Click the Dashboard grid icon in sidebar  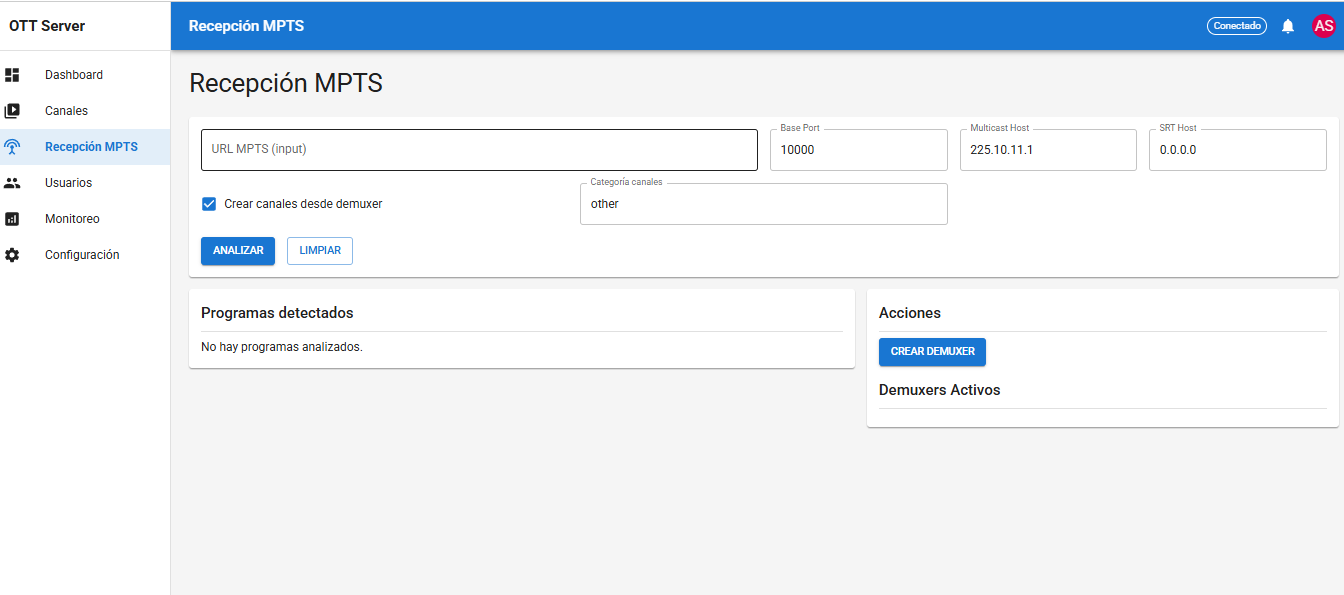click(x=12, y=75)
